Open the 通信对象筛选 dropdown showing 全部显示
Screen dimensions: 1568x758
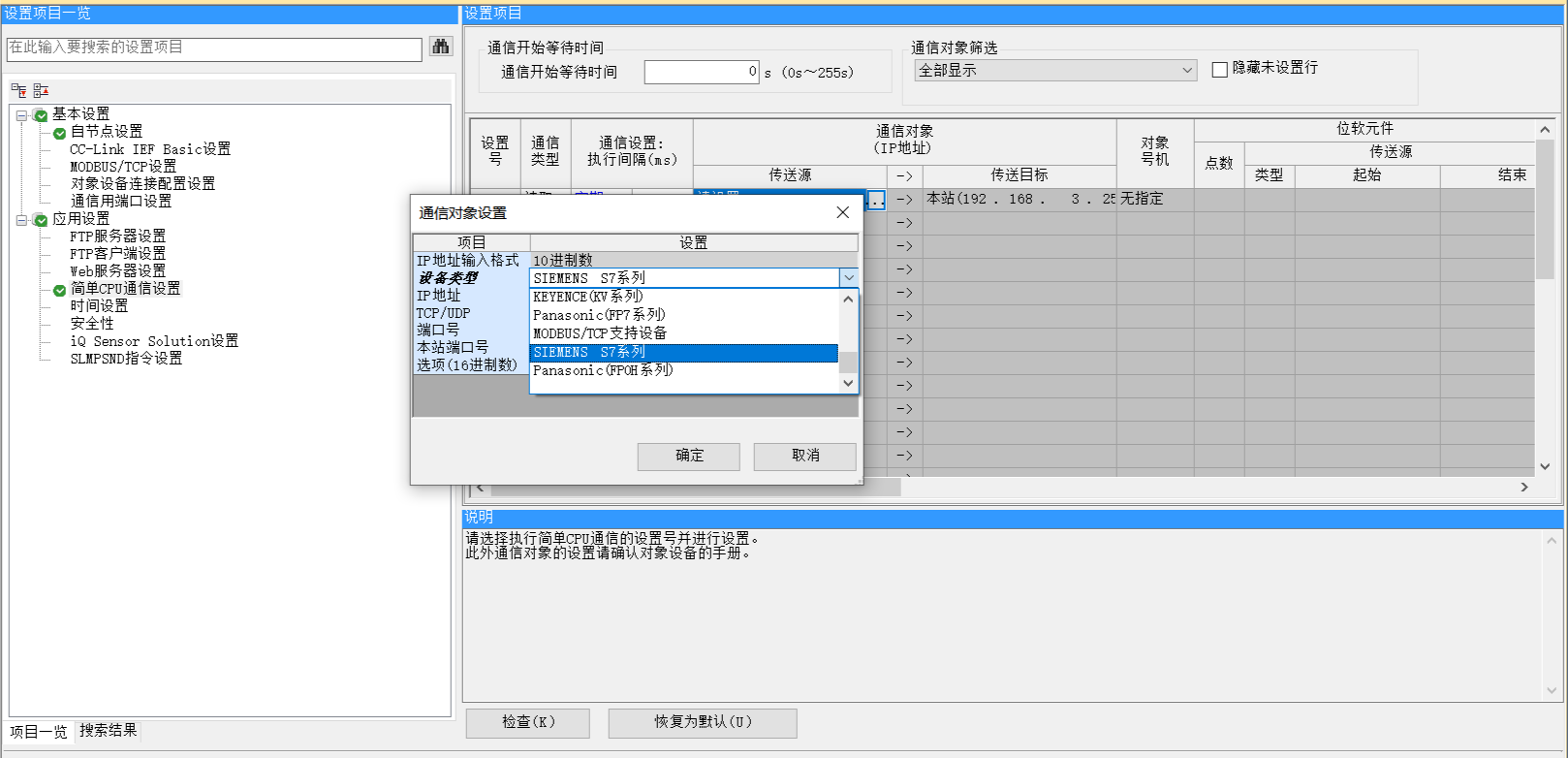(x=1055, y=71)
